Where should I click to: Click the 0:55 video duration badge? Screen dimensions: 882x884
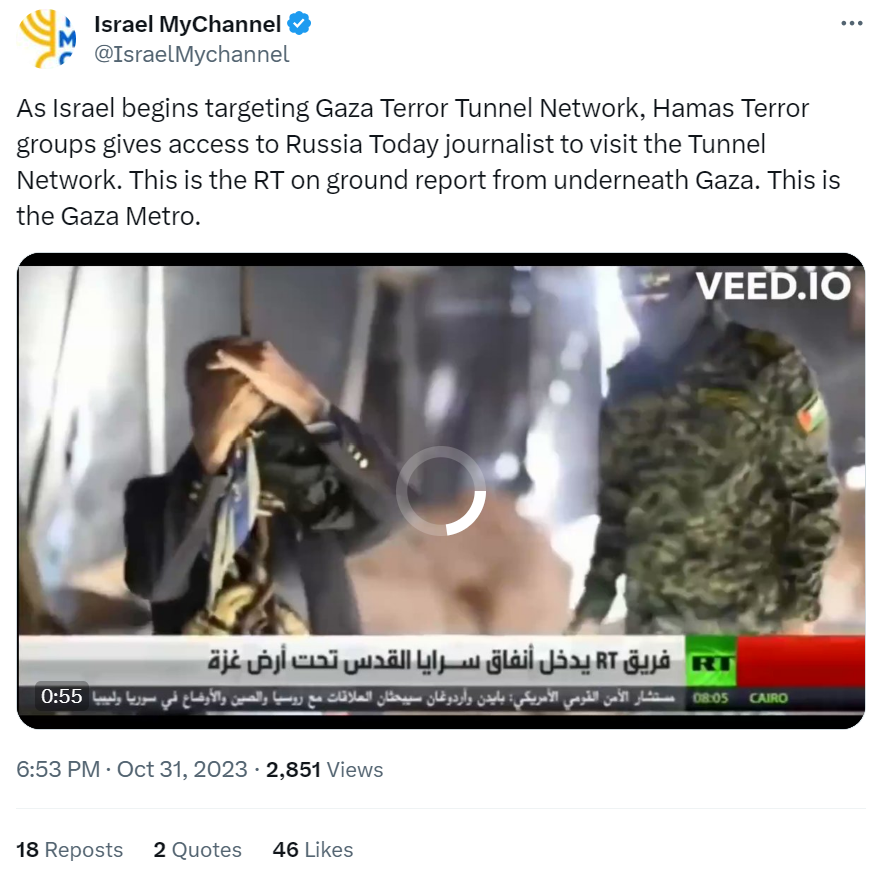click(61, 696)
